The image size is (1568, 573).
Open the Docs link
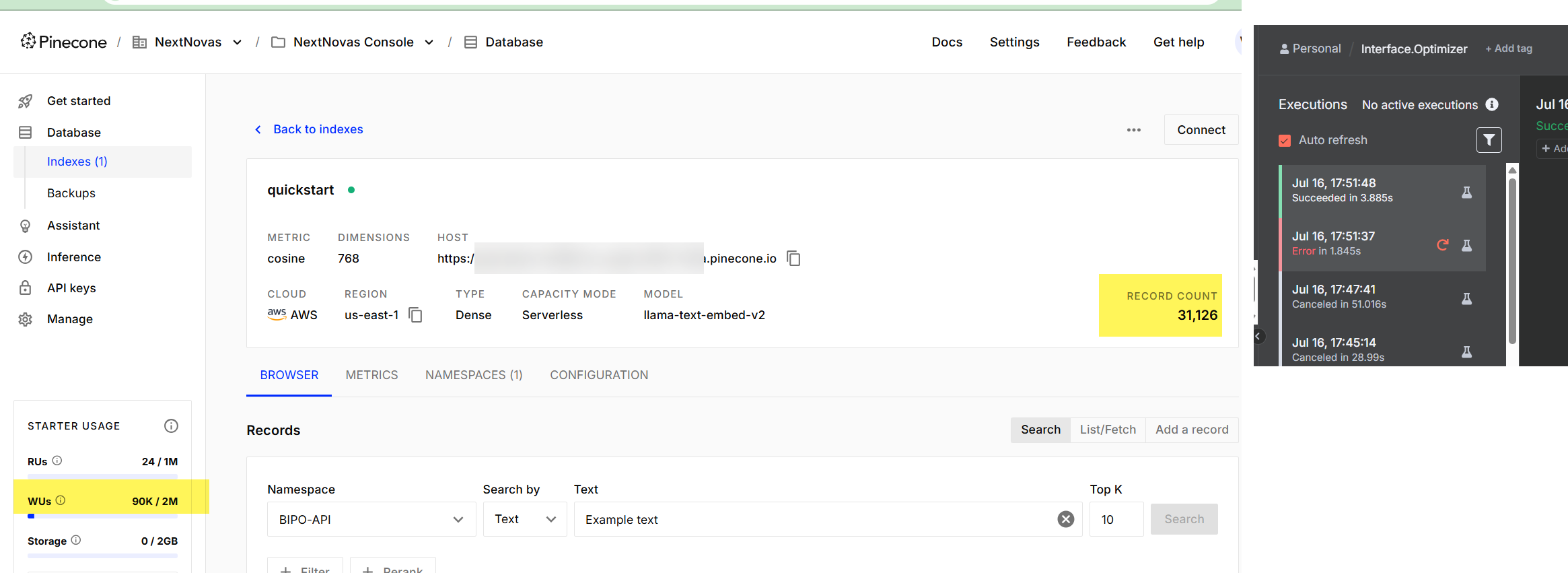click(x=947, y=42)
